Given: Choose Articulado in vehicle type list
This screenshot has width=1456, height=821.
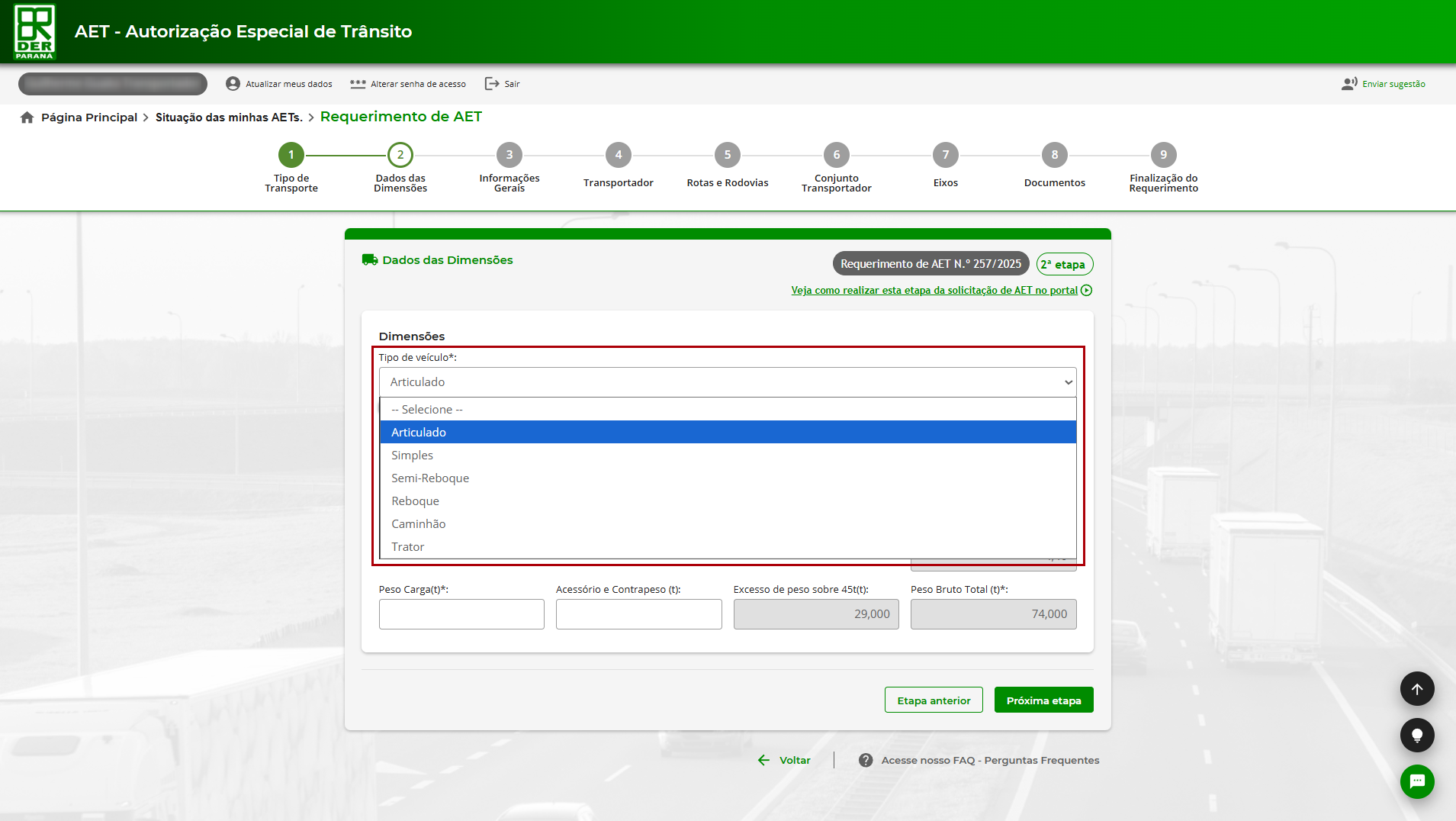Looking at the screenshot, I should [x=728, y=433].
